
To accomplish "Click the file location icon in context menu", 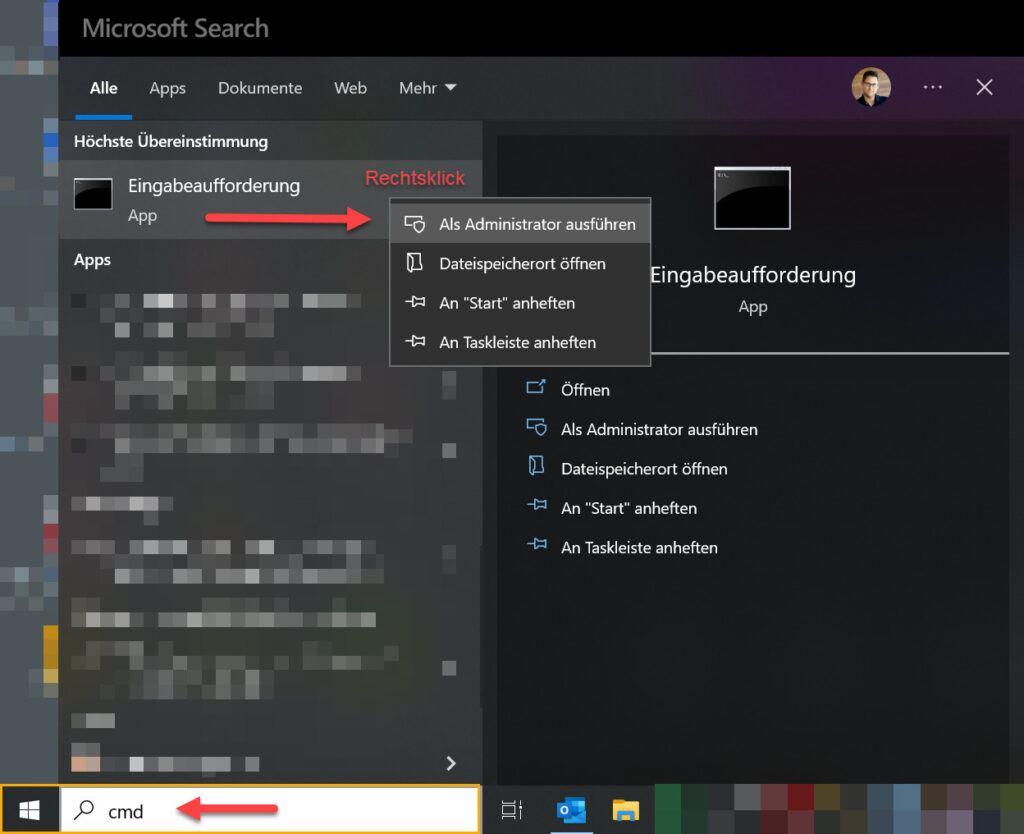I will (x=415, y=263).
